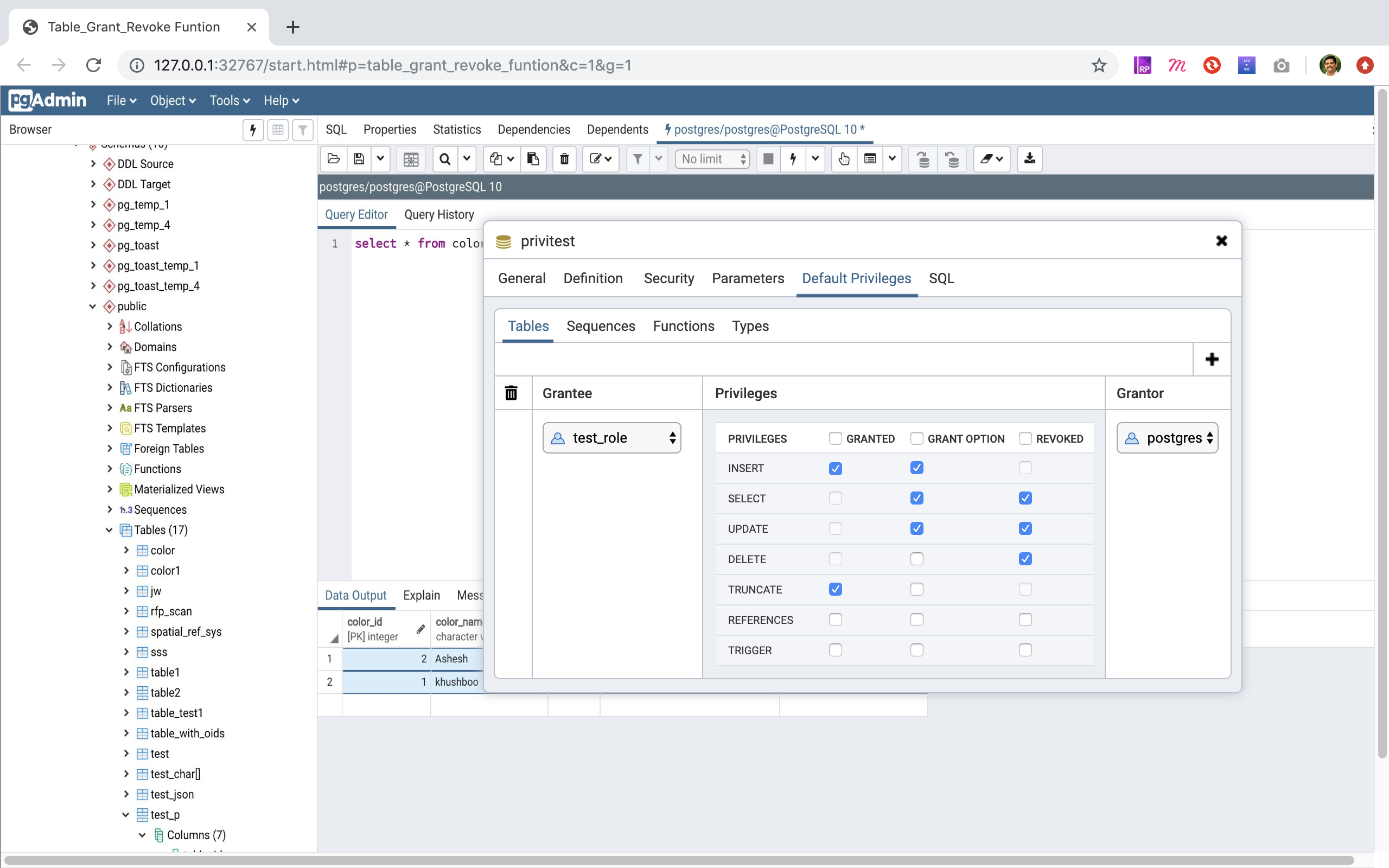Switch to the Security tab
The image size is (1389, 868).
pyautogui.click(x=668, y=278)
